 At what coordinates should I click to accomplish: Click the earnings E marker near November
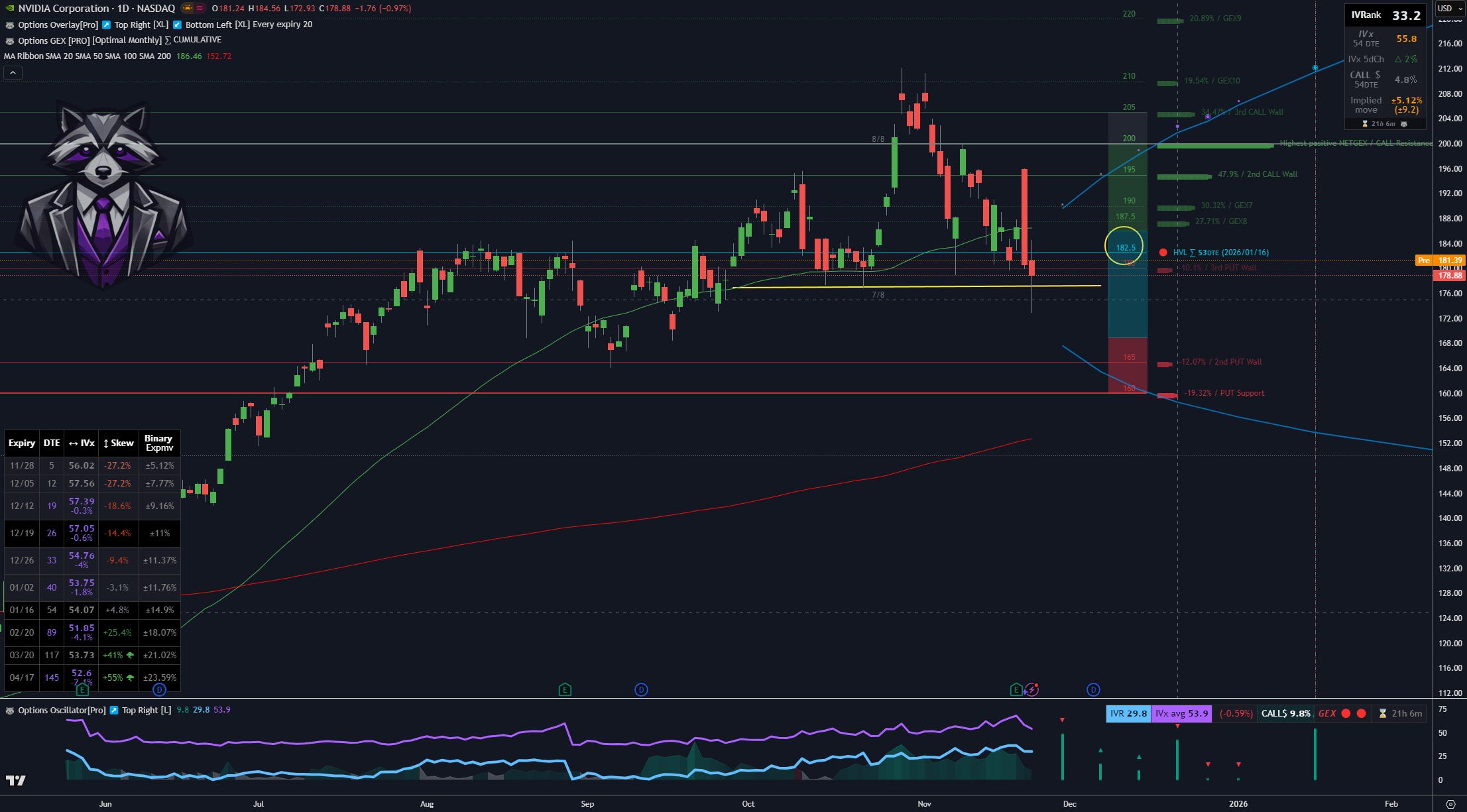[1016, 690]
